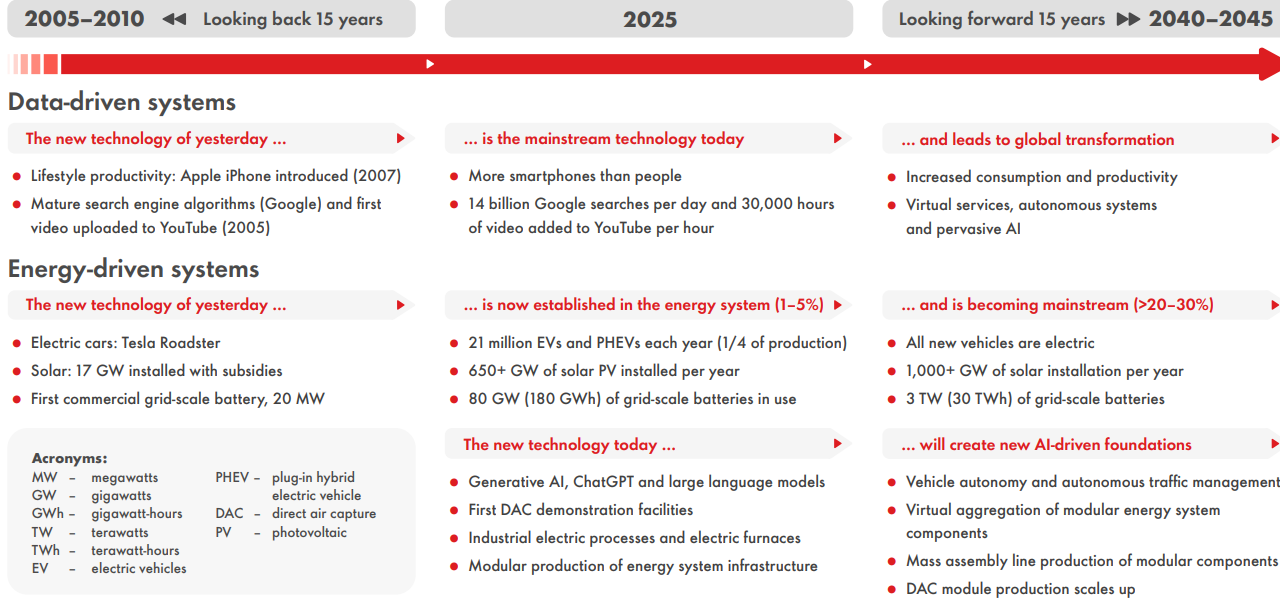1280x603 pixels.
Task: Click the 'EV – electric vehicles' acronym entry
Action: tap(109, 568)
